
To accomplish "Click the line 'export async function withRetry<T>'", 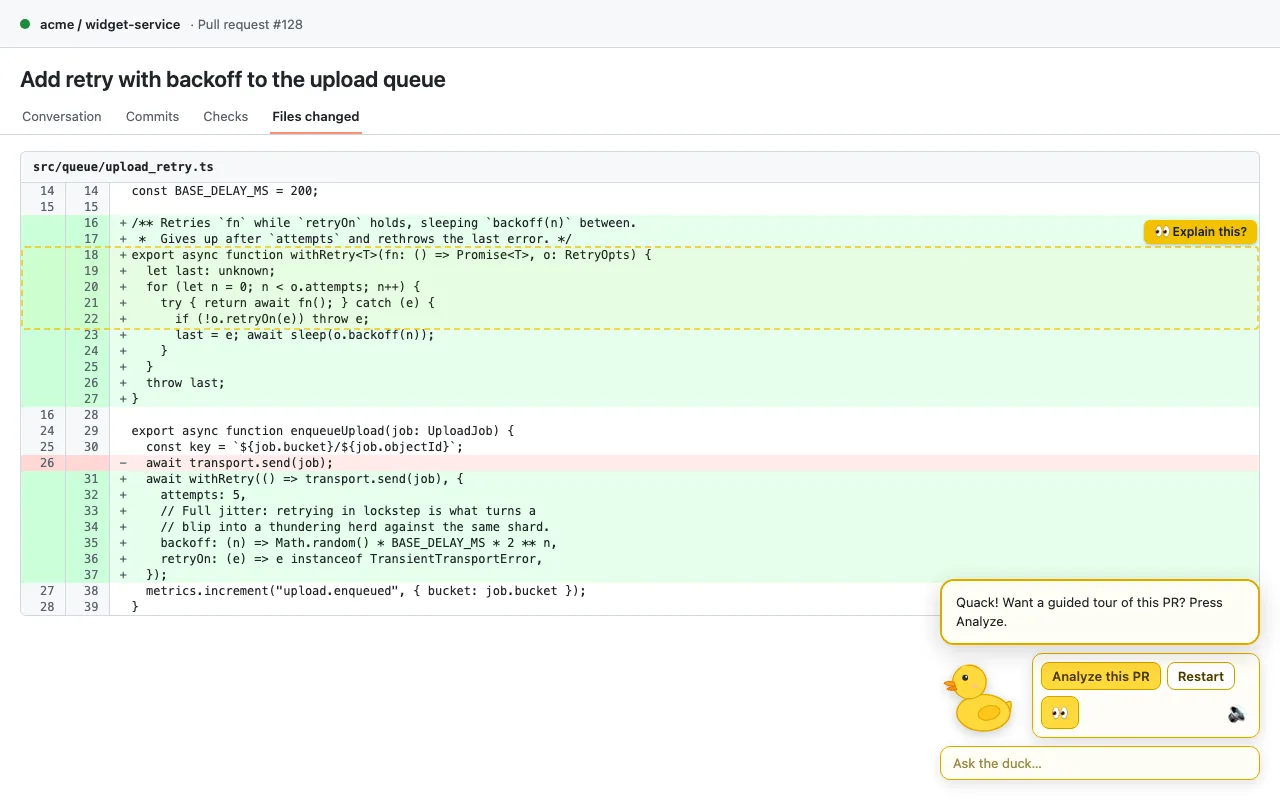I will (639, 255).
